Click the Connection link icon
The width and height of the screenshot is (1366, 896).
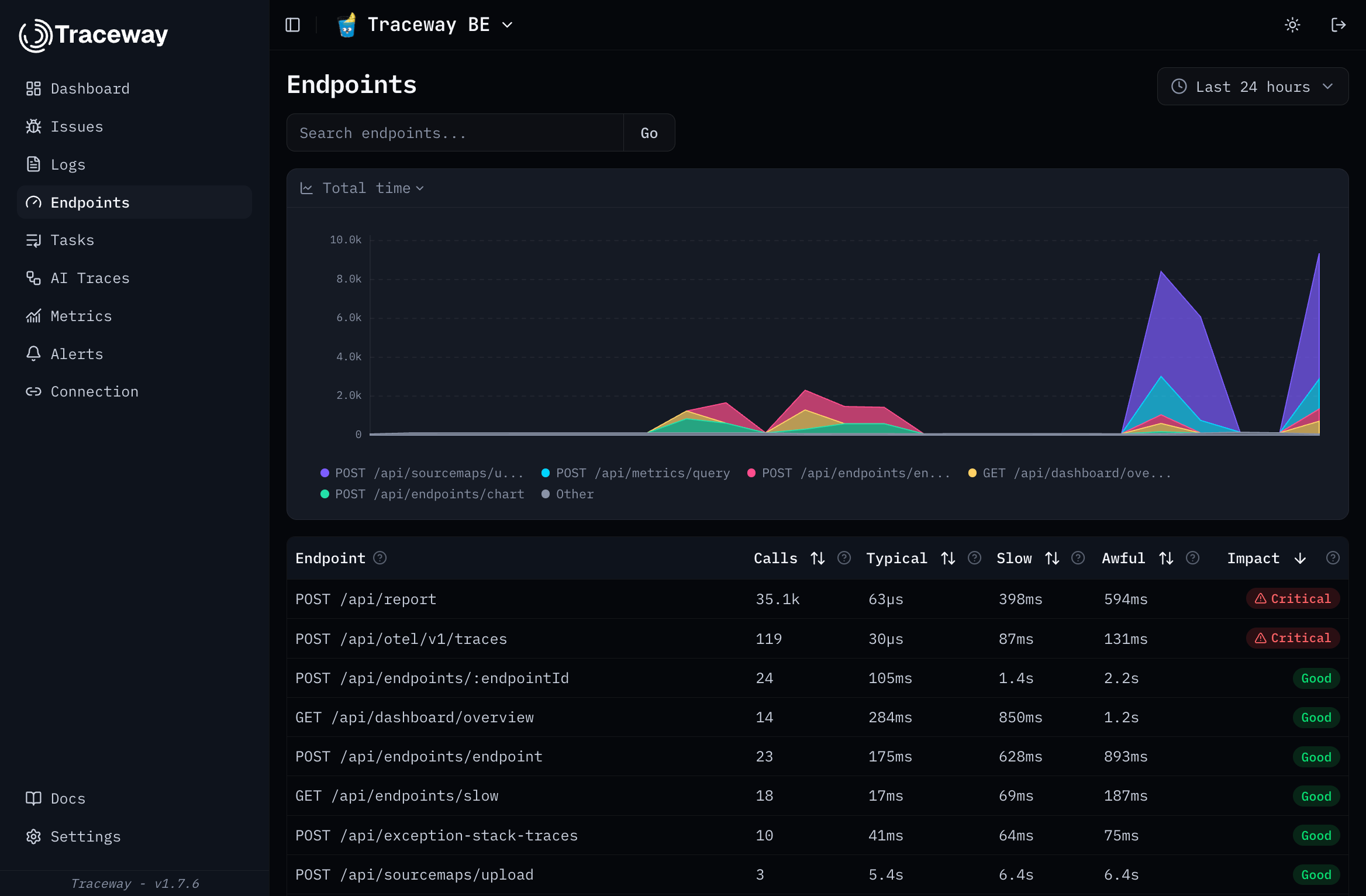pyautogui.click(x=33, y=391)
